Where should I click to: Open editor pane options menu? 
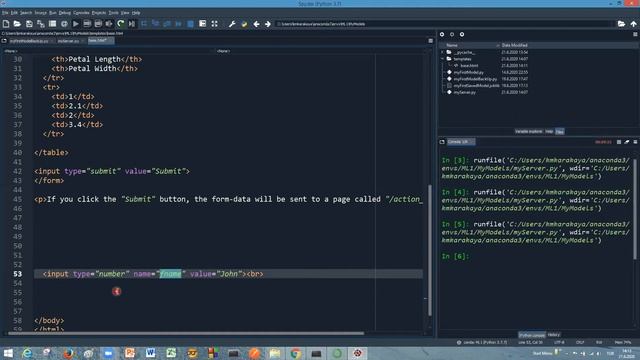point(430,41)
